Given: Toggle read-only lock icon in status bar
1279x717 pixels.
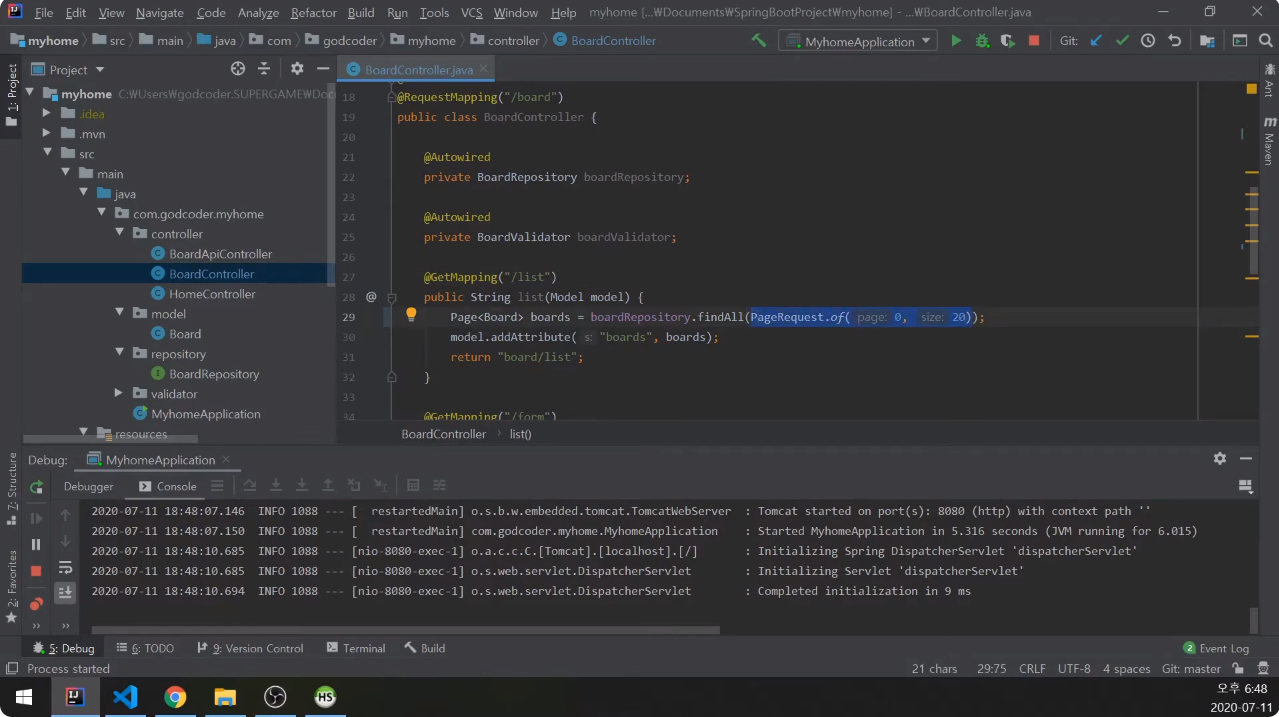Looking at the screenshot, I should click(x=1238, y=668).
